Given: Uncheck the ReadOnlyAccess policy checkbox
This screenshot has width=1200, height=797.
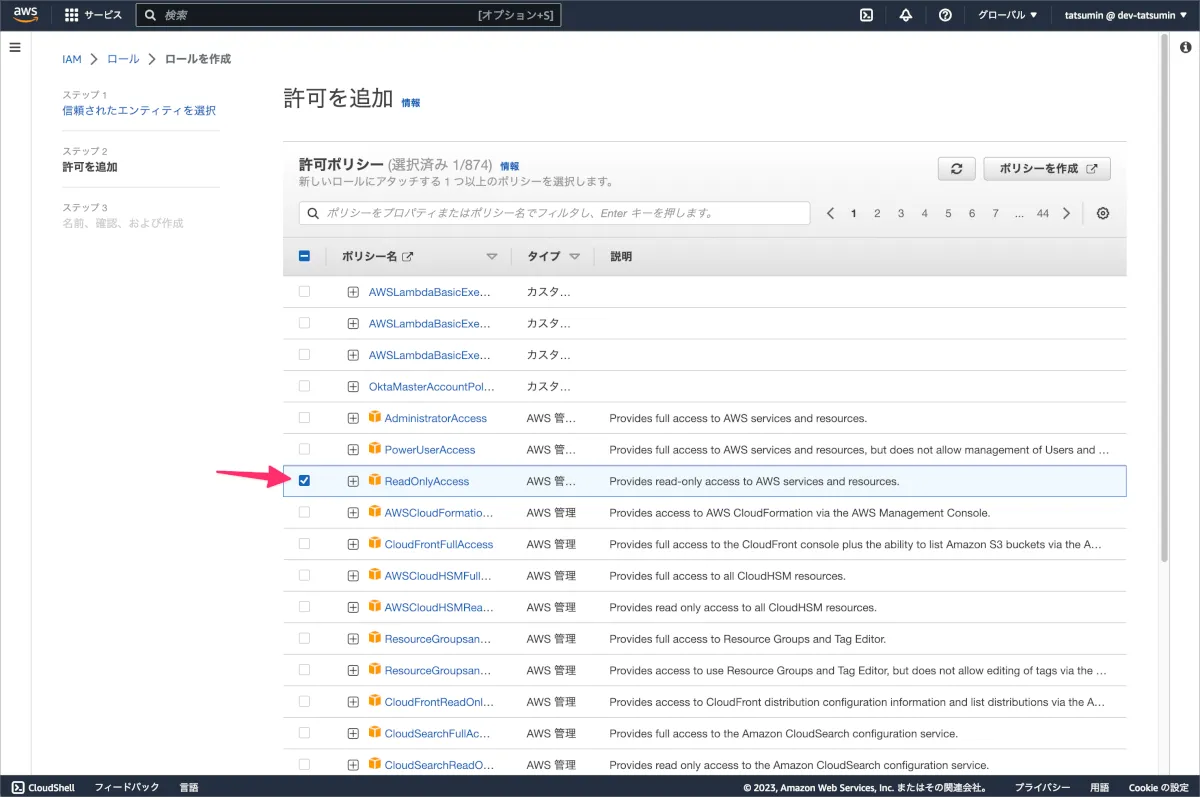Looking at the screenshot, I should point(304,481).
